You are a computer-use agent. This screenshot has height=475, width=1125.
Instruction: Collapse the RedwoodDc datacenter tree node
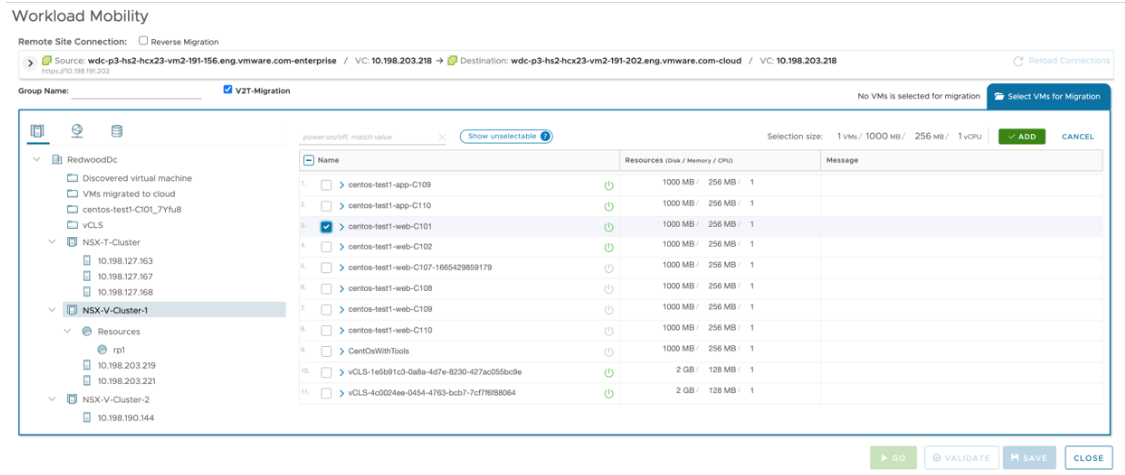point(37,159)
